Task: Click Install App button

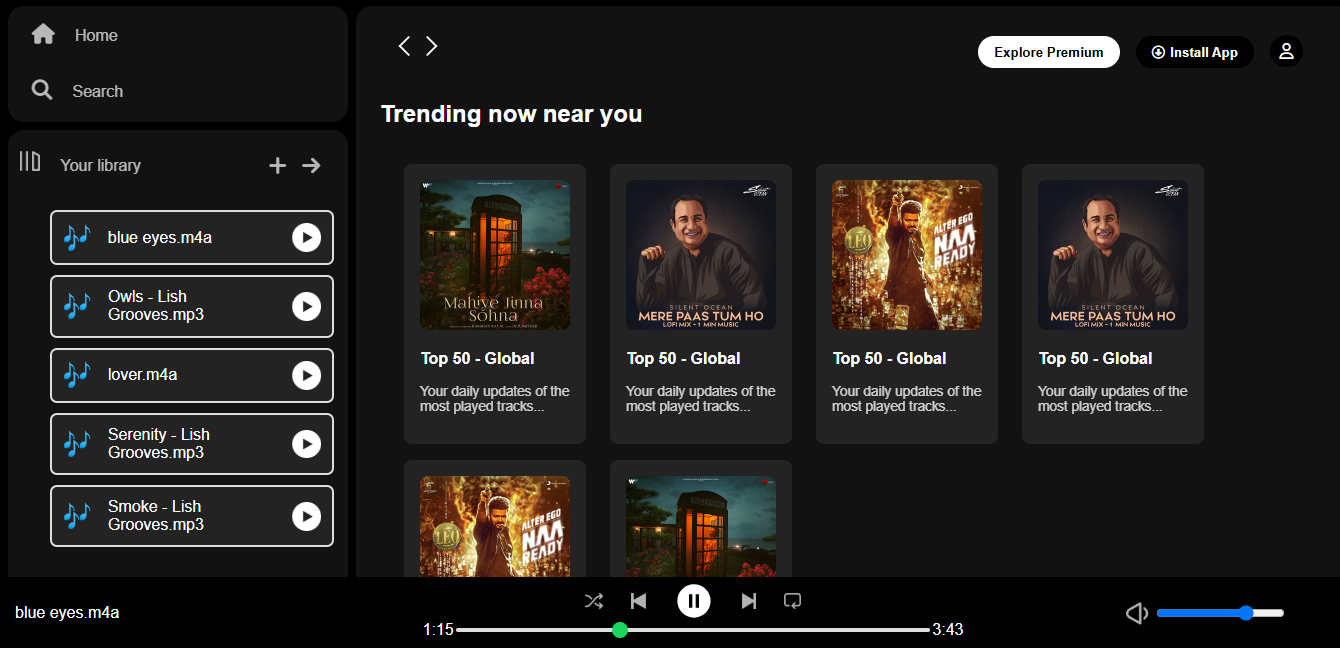Action: 1195,52
